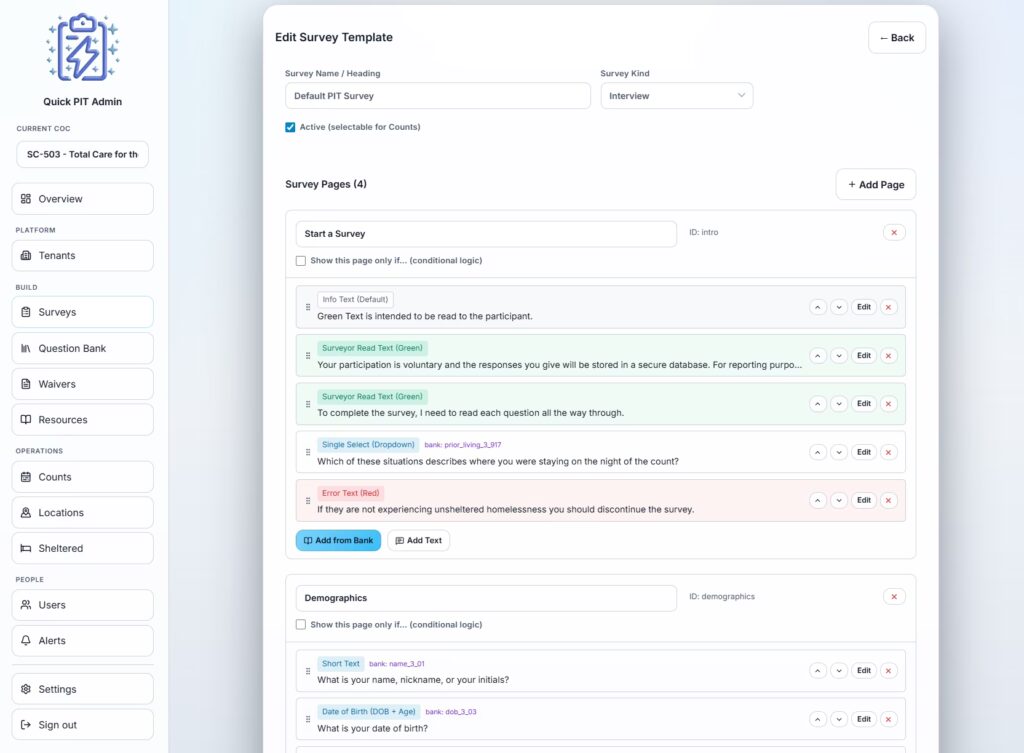Edit the Error Text (Red) item
The height and width of the screenshot is (753, 1024).
pos(863,500)
